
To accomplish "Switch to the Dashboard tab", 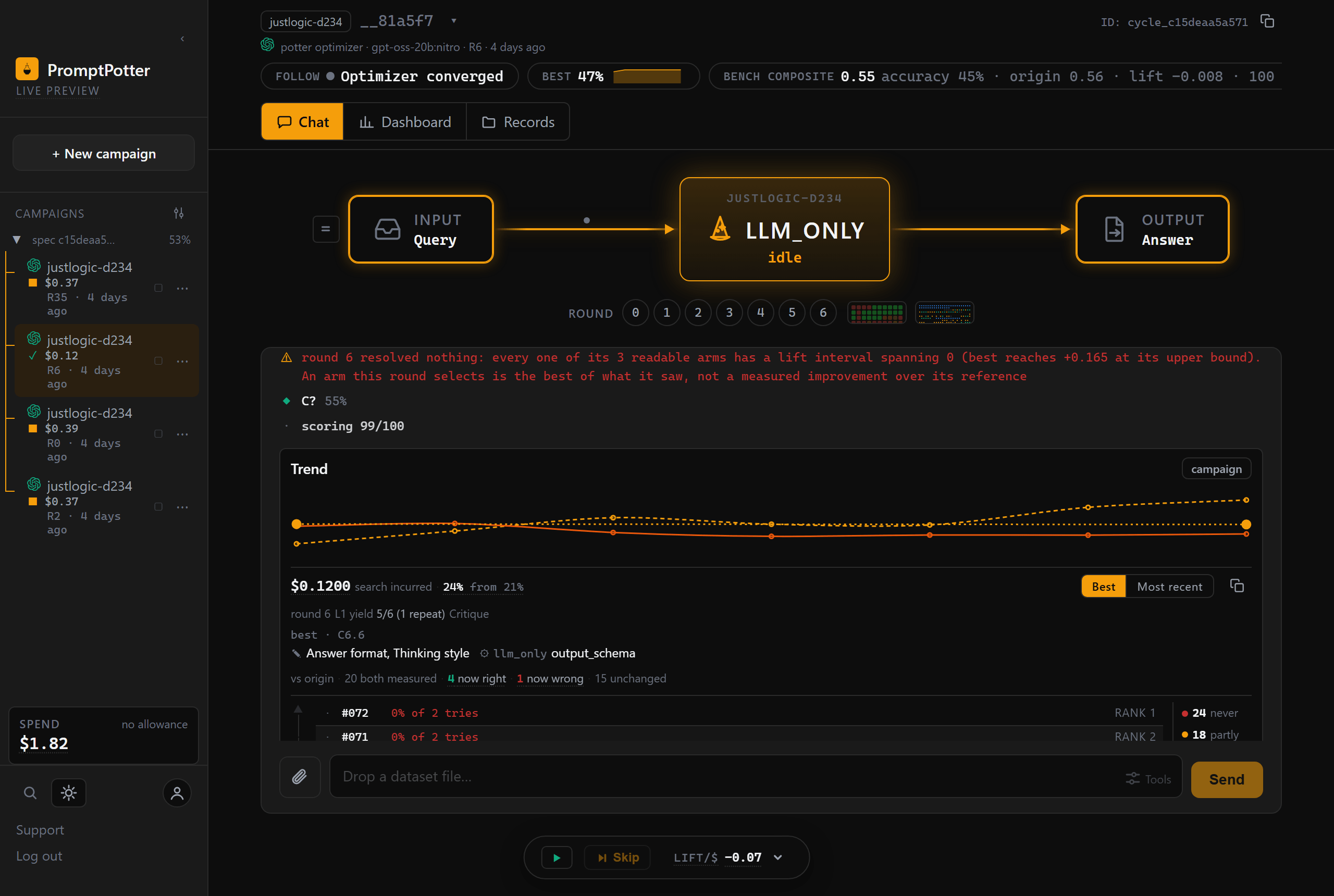I will (405, 122).
